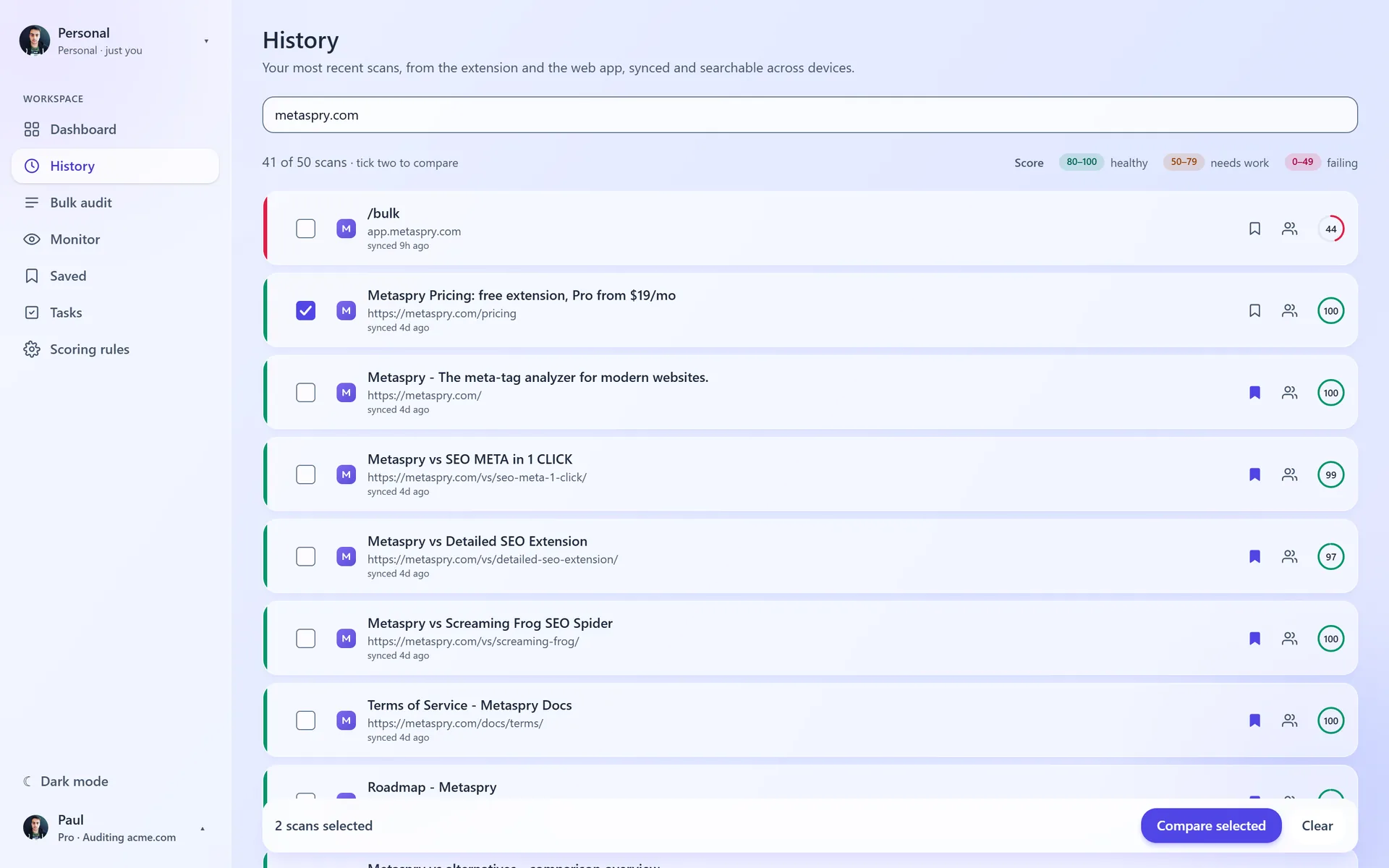This screenshot has height=868, width=1389.
Task: Open score 97 ring on Detailed SEO row
Action: tap(1330, 556)
